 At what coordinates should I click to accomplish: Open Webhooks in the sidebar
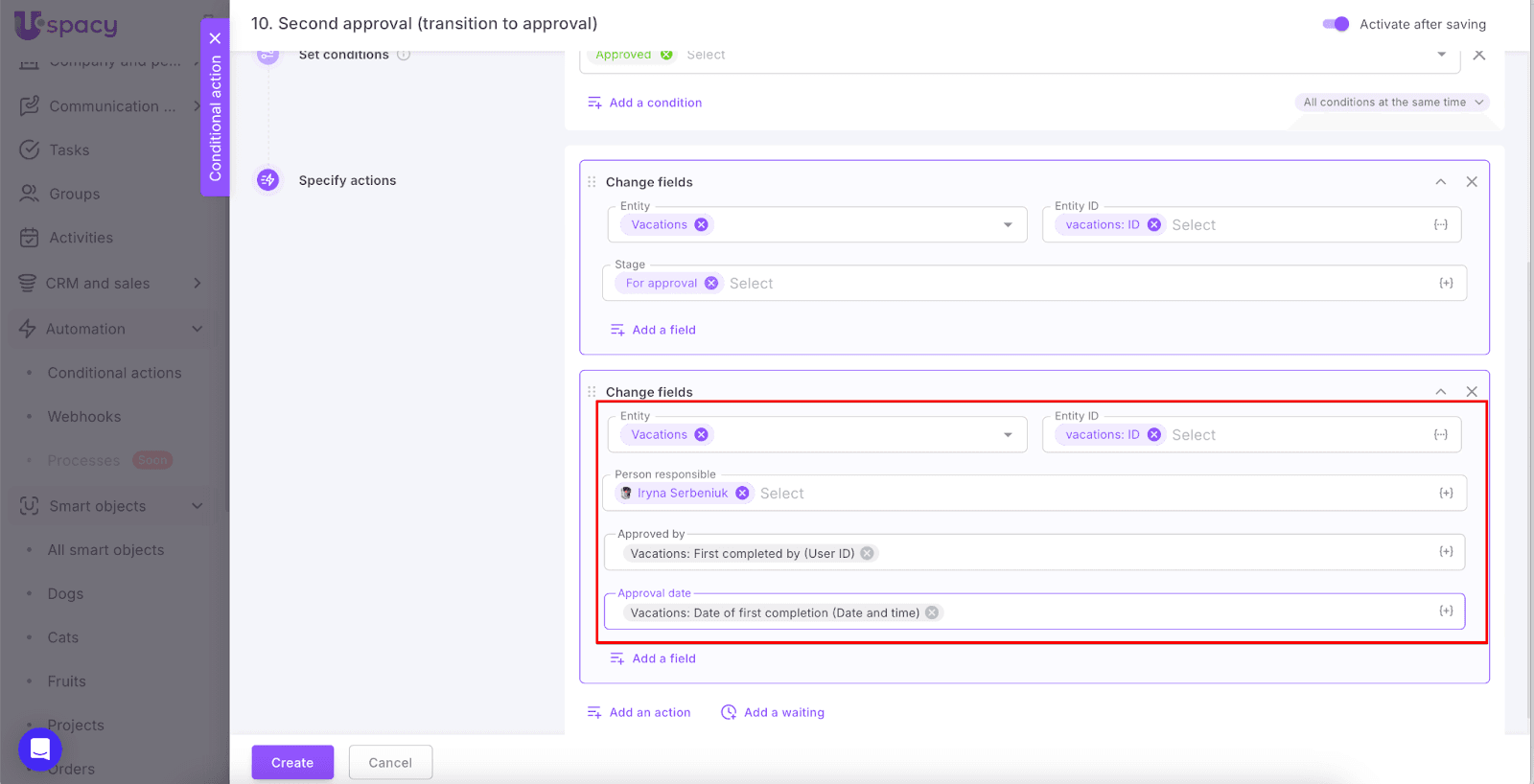pyautogui.click(x=84, y=417)
